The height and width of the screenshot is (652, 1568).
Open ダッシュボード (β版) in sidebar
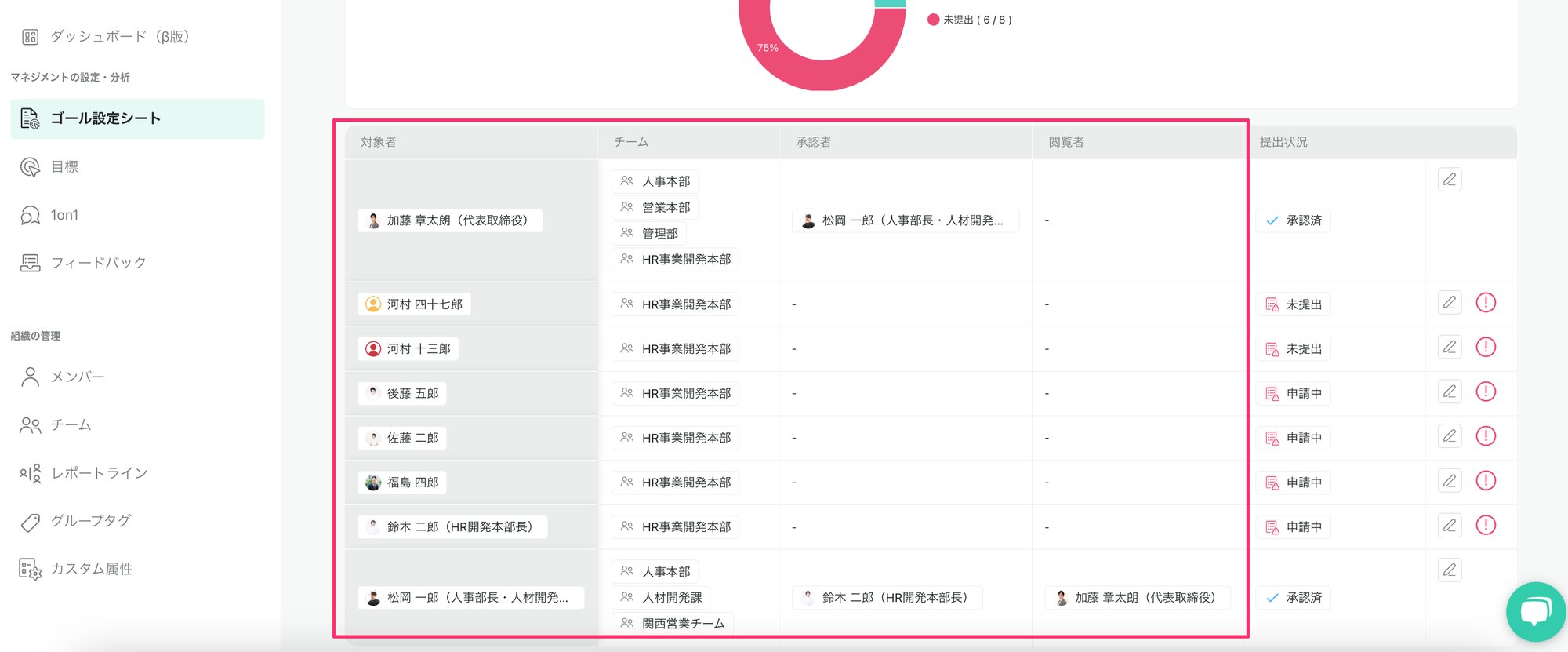119,37
